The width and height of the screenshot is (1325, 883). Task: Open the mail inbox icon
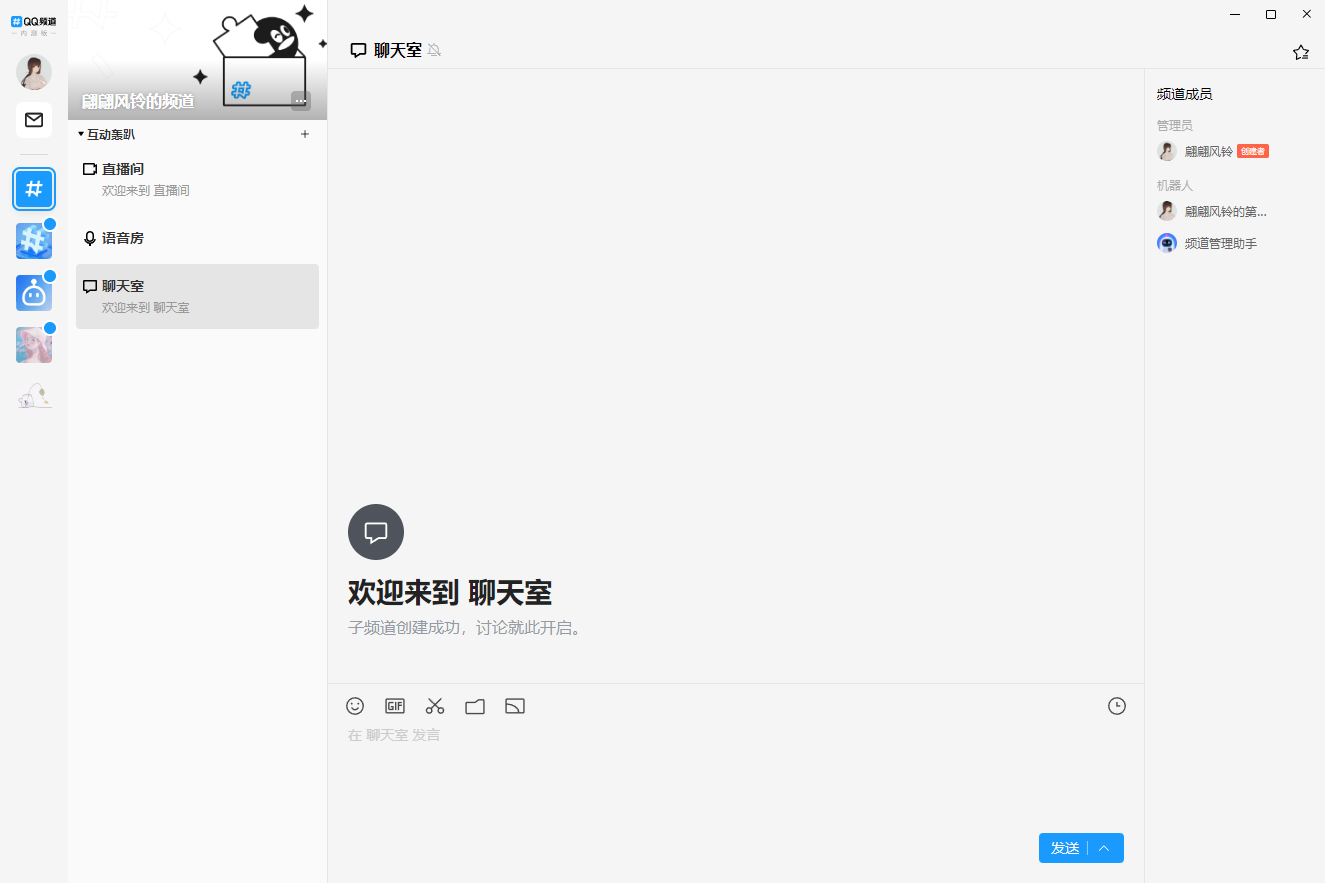pyautogui.click(x=34, y=120)
